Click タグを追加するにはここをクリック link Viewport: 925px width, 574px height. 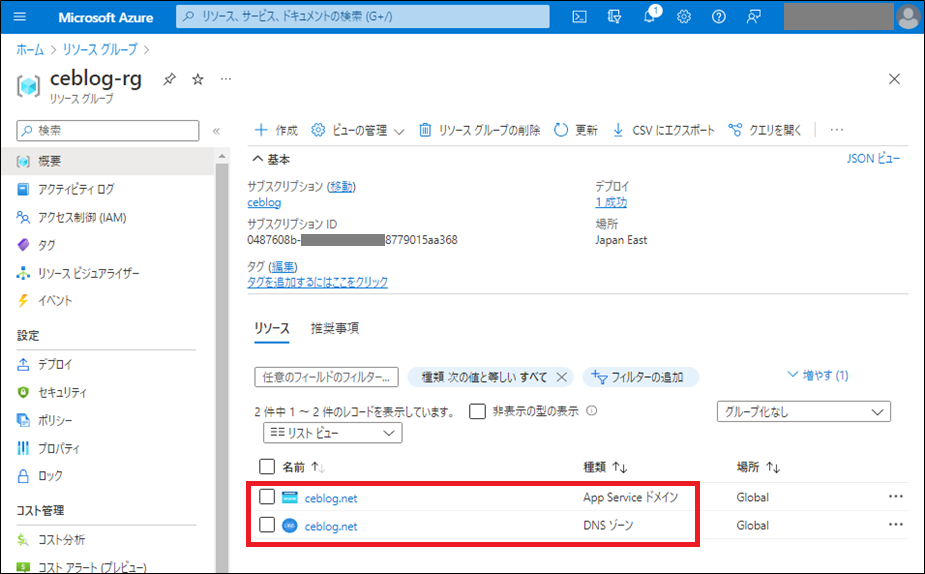(x=317, y=282)
